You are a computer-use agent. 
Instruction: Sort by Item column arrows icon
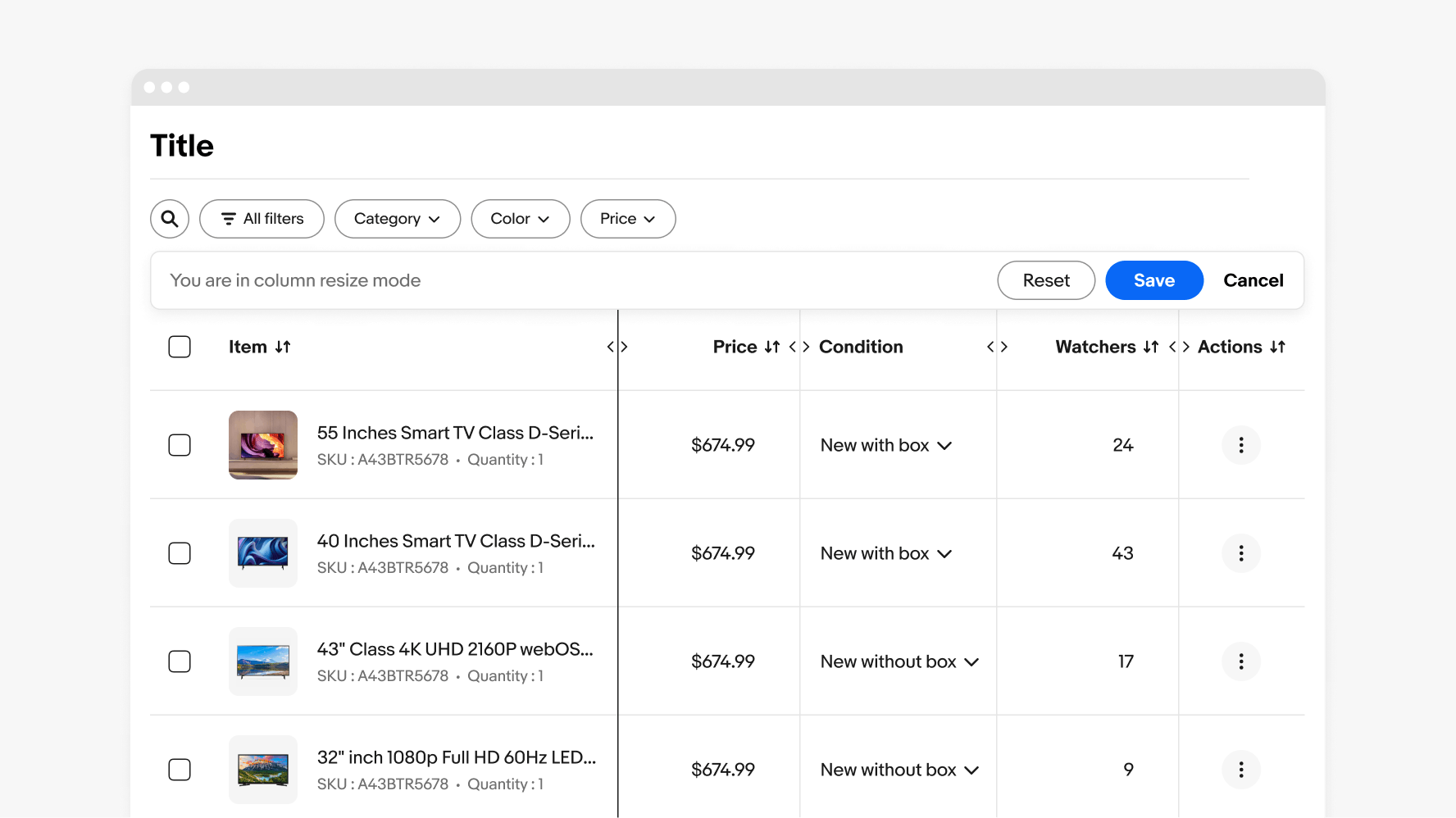click(x=283, y=348)
